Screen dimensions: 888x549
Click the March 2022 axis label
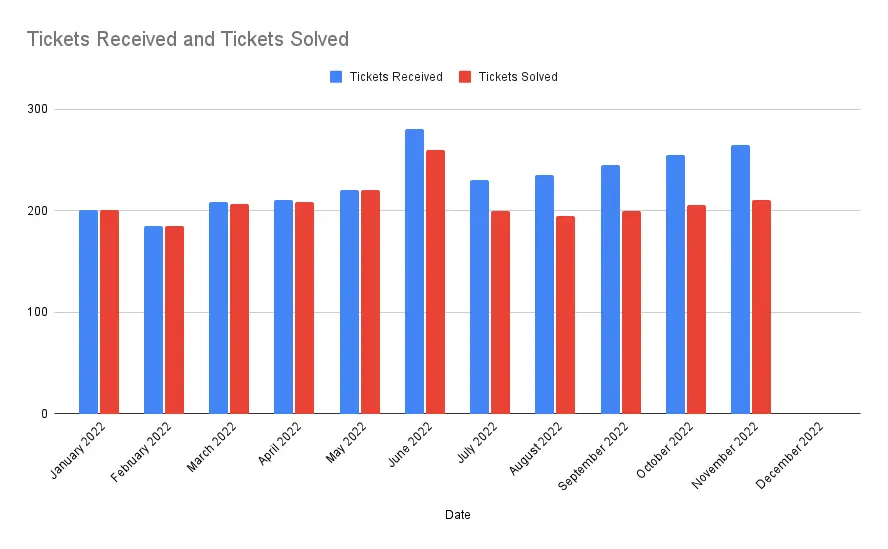[x=212, y=448]
